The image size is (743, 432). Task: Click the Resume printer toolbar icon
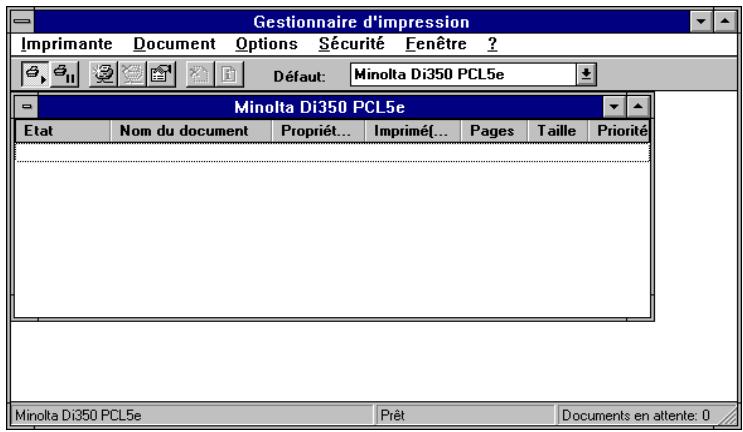36,74
